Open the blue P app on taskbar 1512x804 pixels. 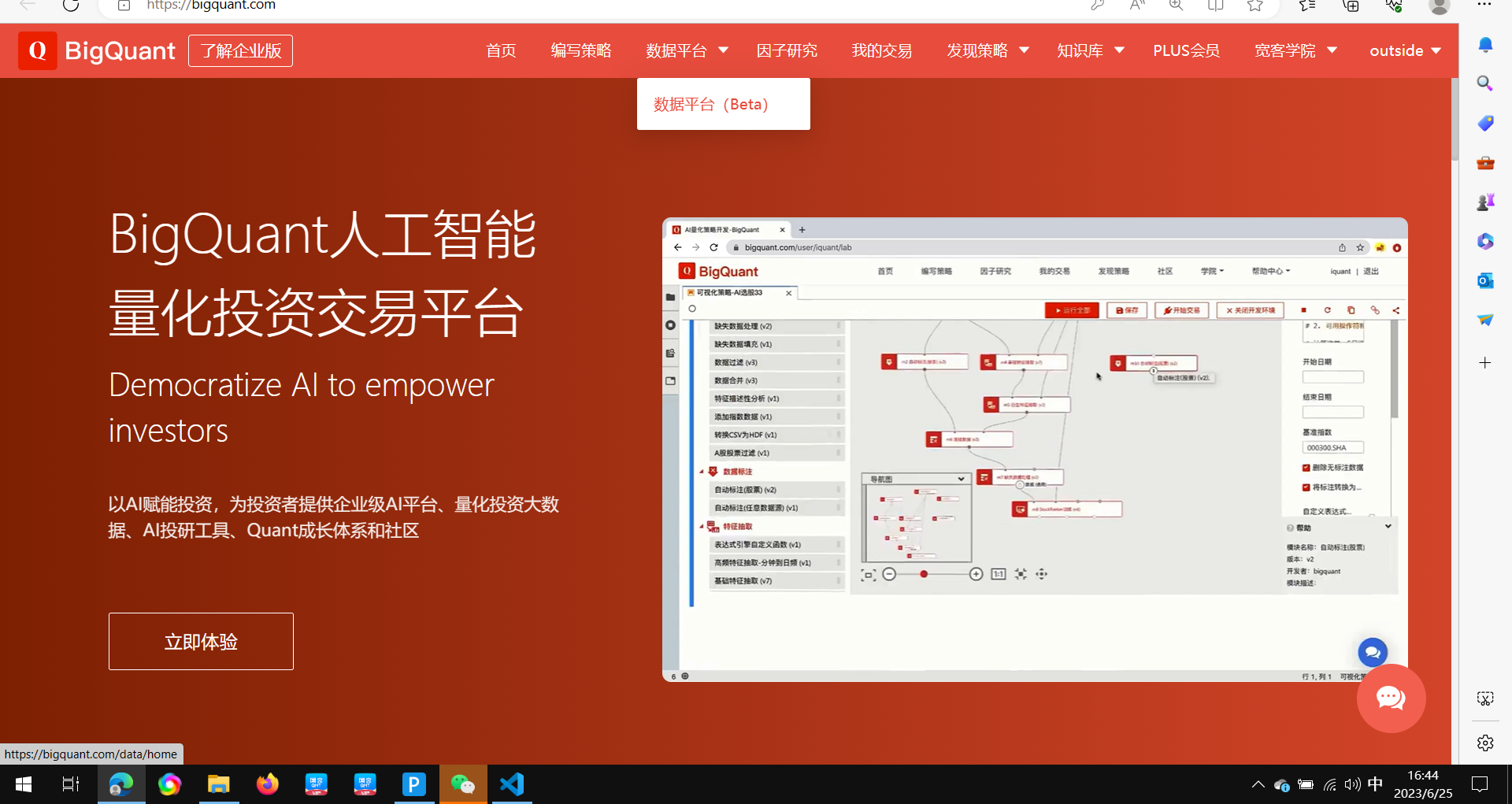414,784
